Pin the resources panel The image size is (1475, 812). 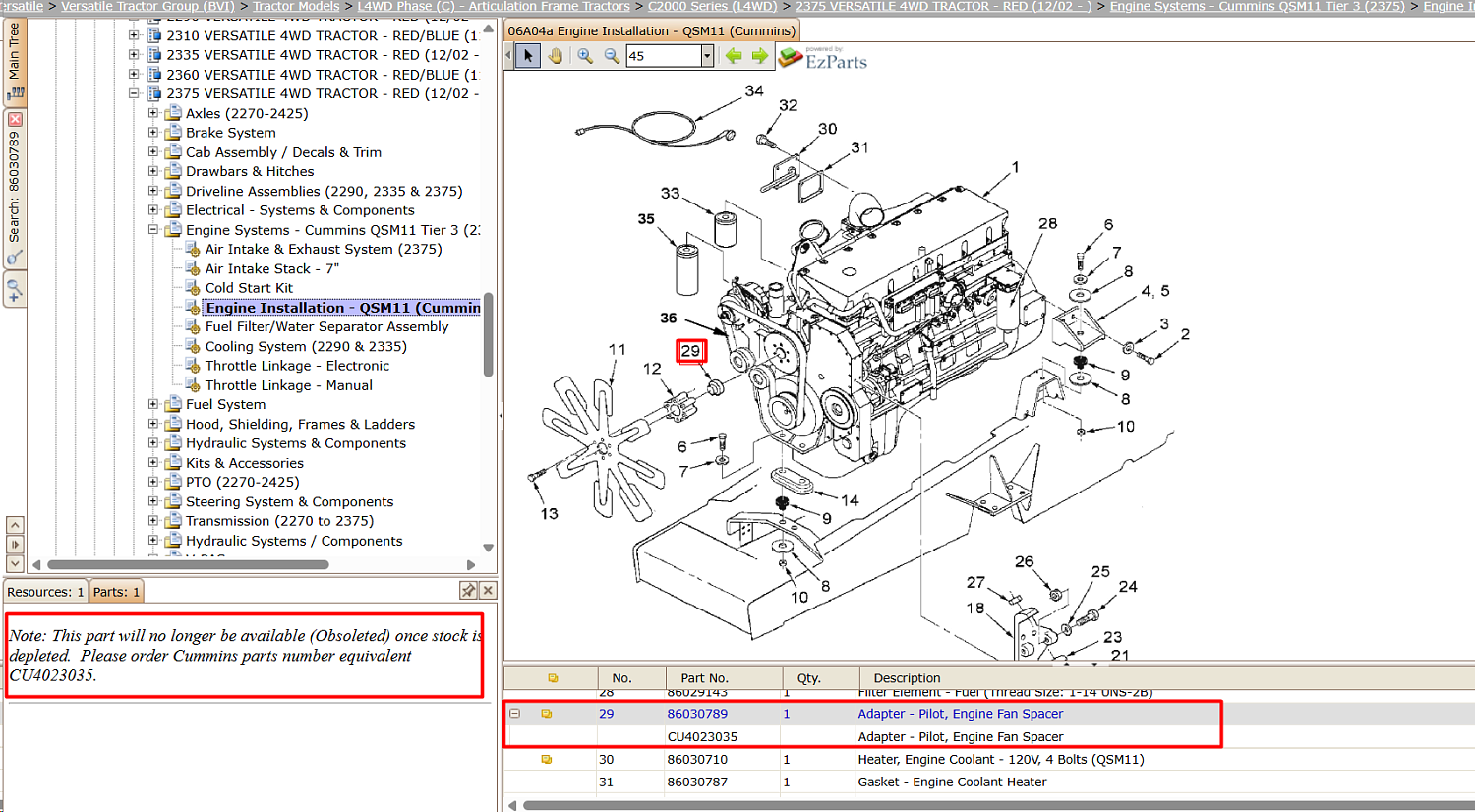tap(468, 590)
